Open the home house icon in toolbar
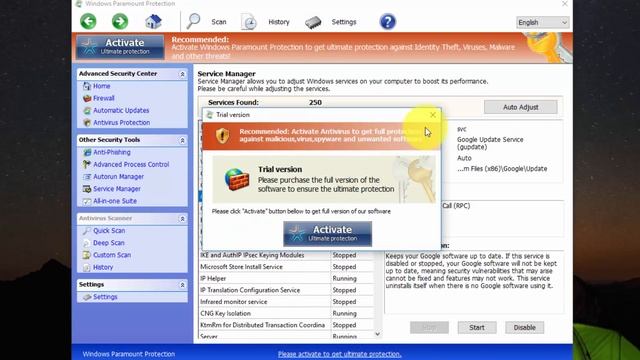Viewport: 640px width, 360px height. point(153,21)
